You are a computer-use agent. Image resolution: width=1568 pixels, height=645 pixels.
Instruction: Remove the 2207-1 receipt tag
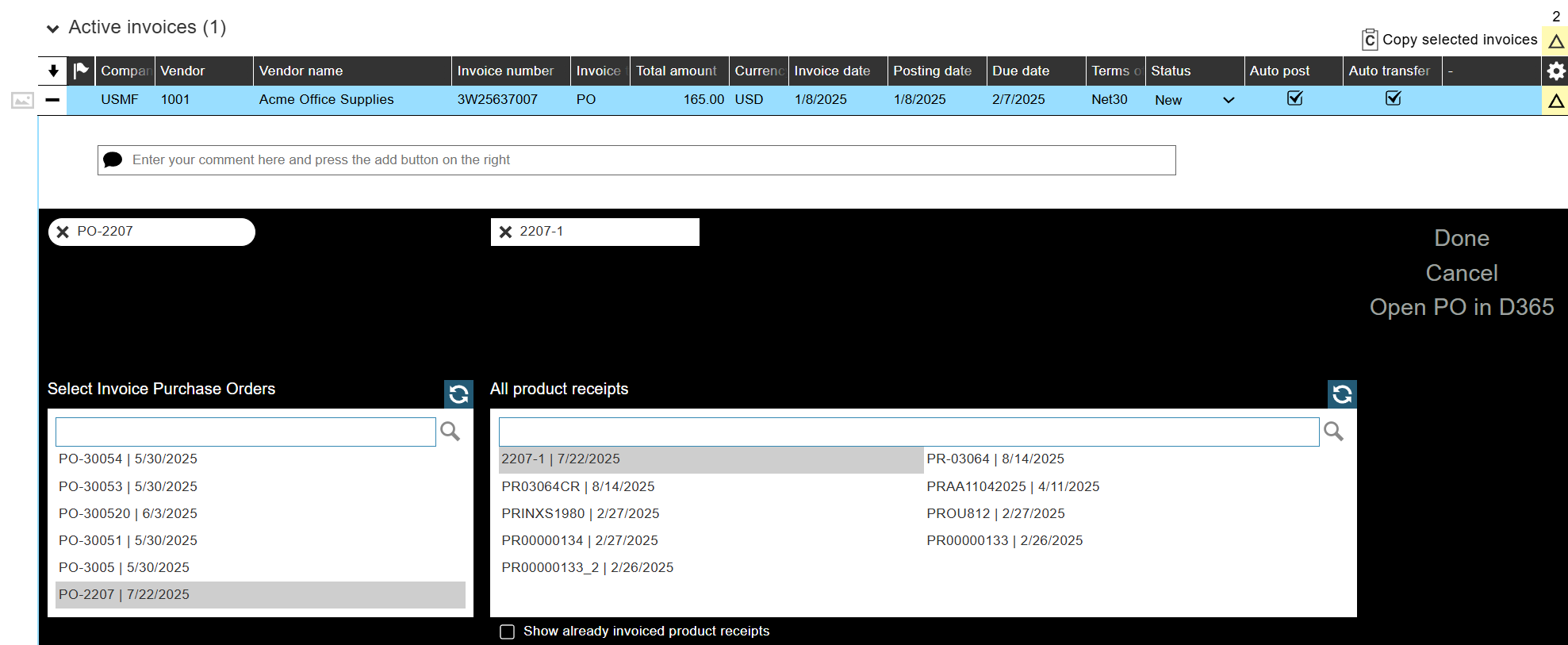tap(505, 232)
